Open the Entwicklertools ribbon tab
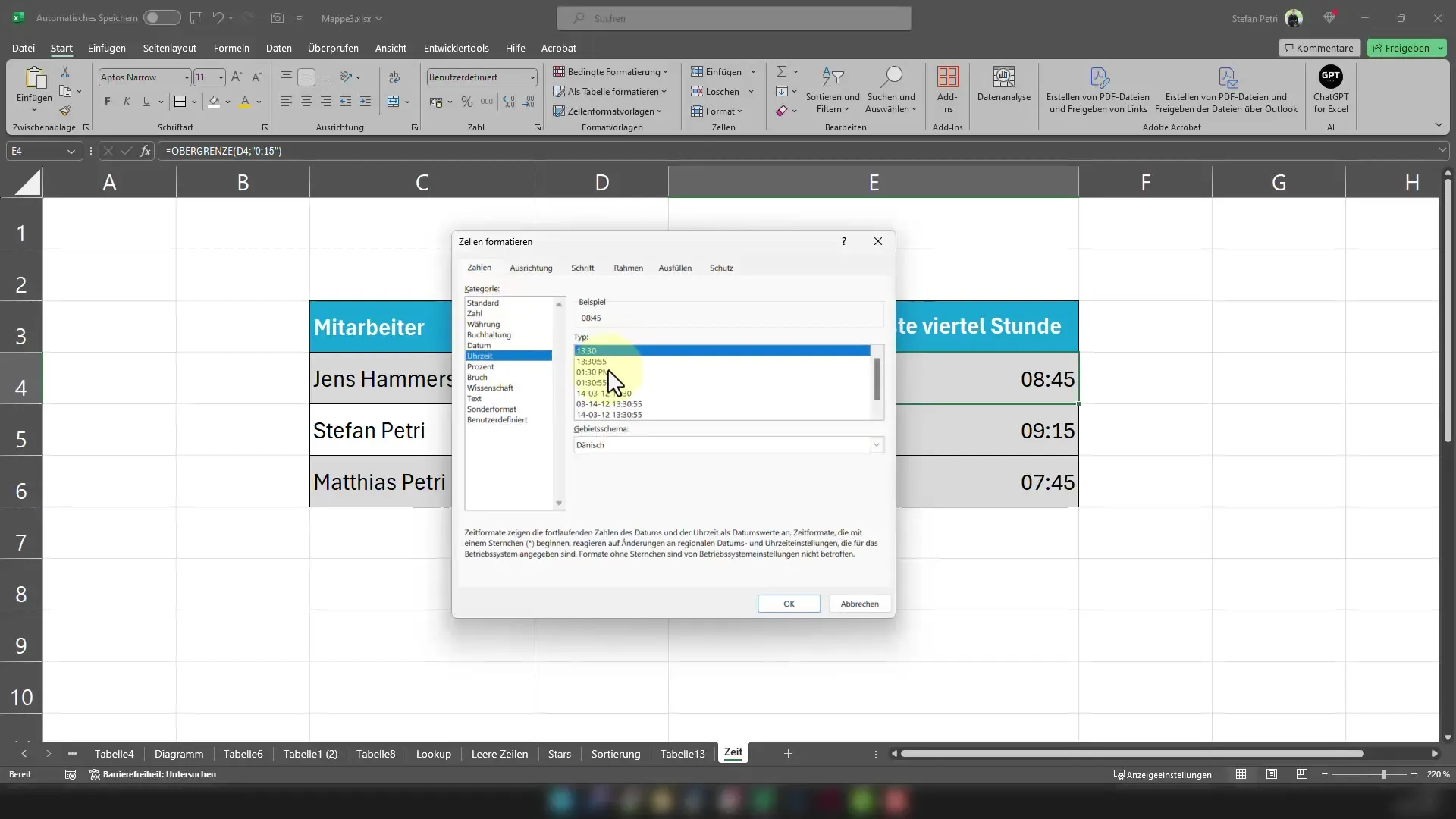Image resolution: width=1456 pixels, height=819 pixels. click(x=456, y=48)
